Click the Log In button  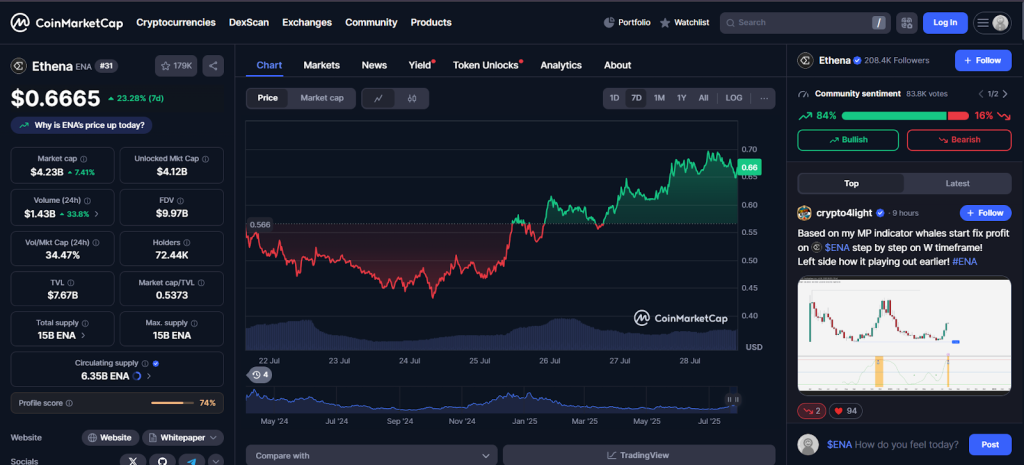click(945, 23)
